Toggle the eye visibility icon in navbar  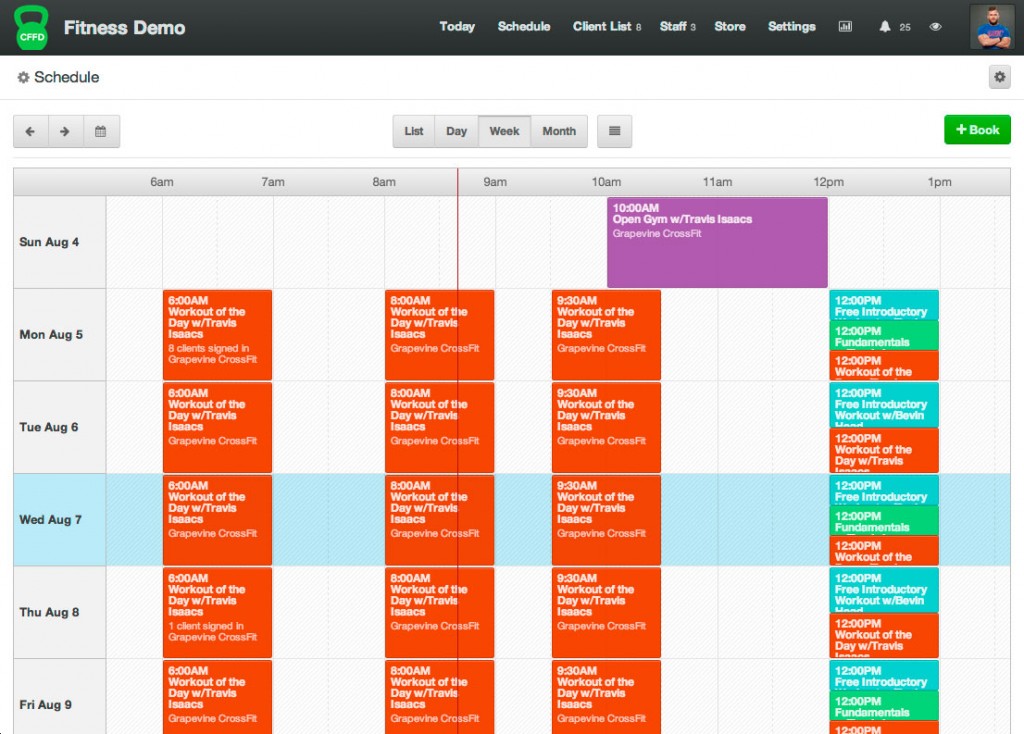point(935,27)
